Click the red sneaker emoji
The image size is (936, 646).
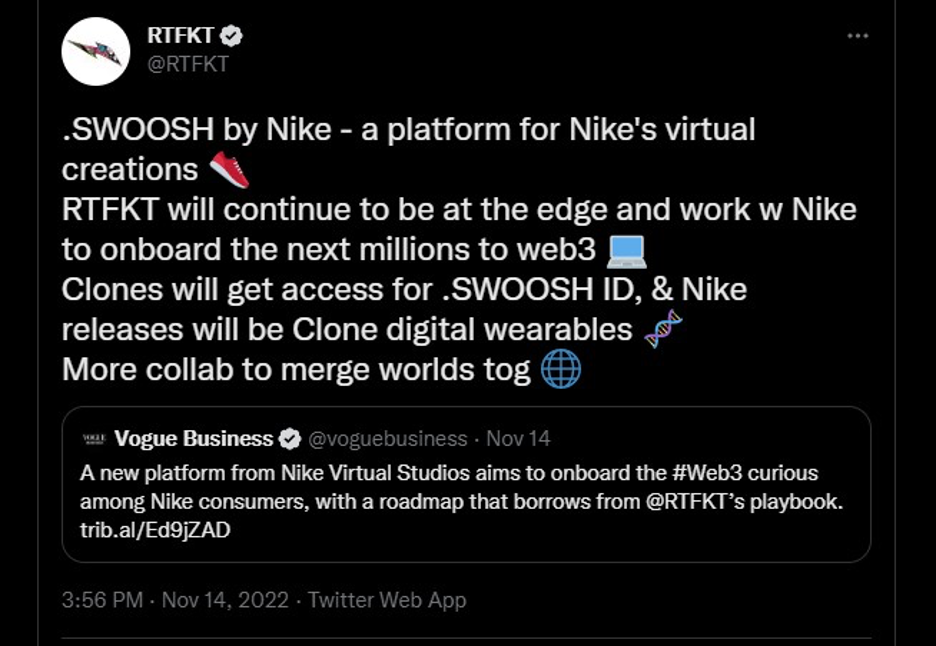pyautogui.click(x=229, y=170)
